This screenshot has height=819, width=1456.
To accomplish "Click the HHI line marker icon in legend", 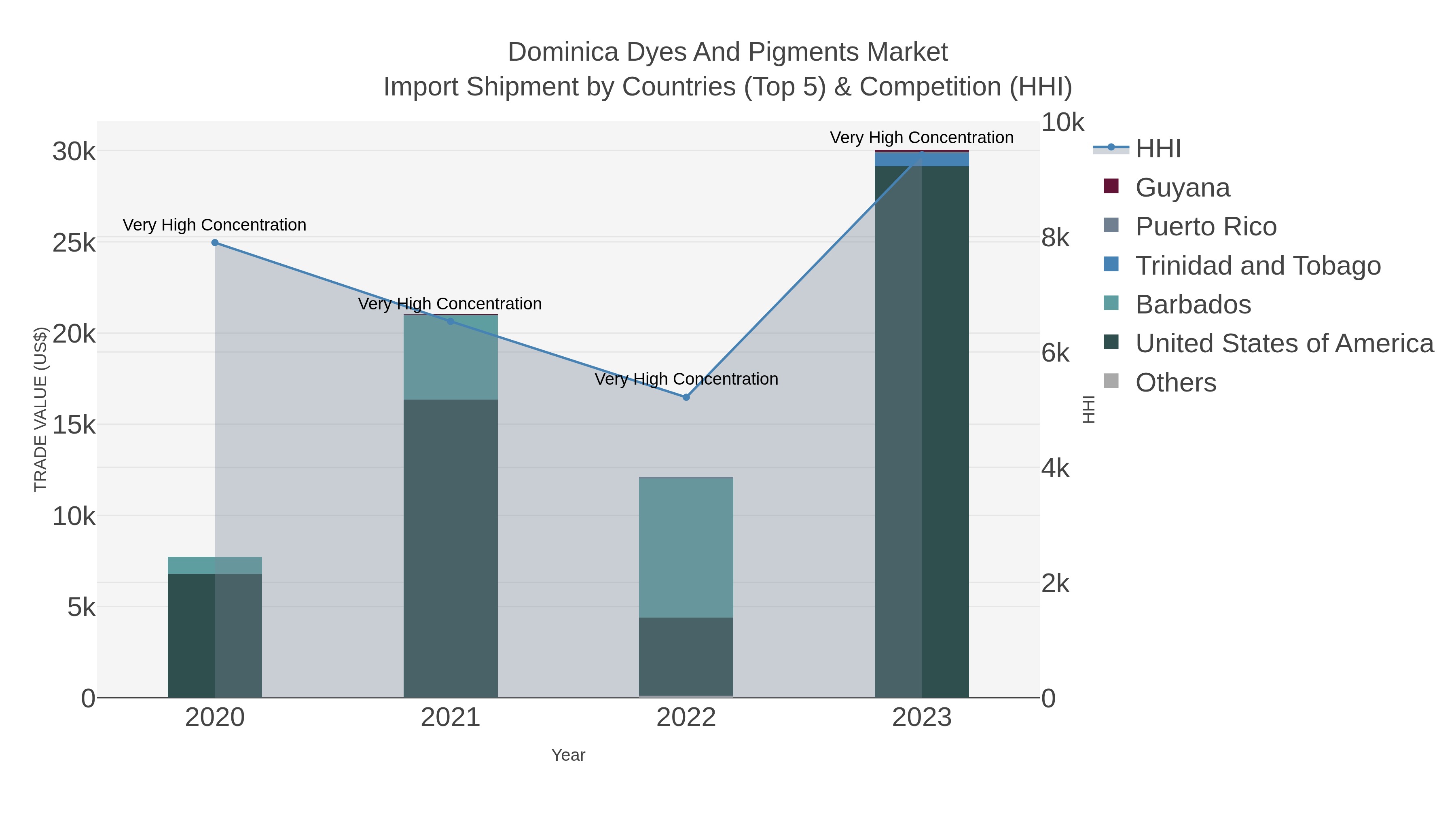I will pyautogui.click(x=1111, y=148).
